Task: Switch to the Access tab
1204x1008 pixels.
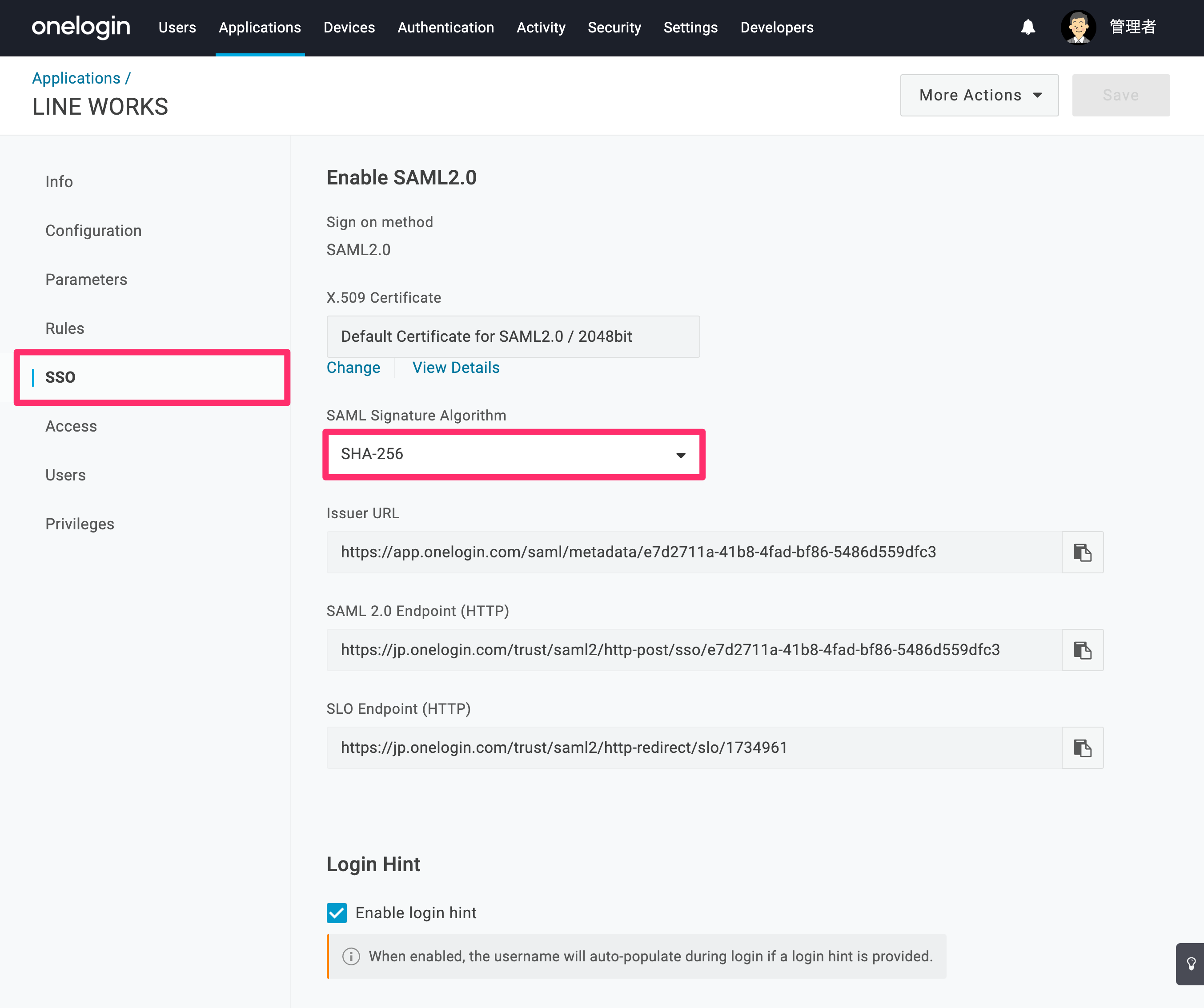Action: (71, 426)
